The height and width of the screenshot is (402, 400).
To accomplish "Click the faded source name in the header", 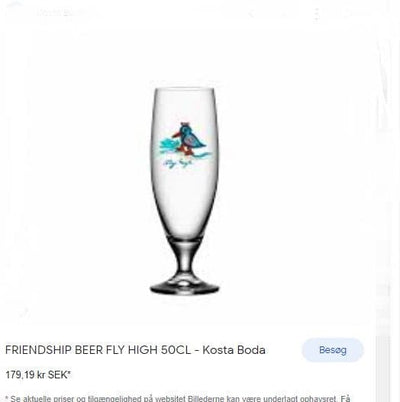I will (x=62, y=13).
